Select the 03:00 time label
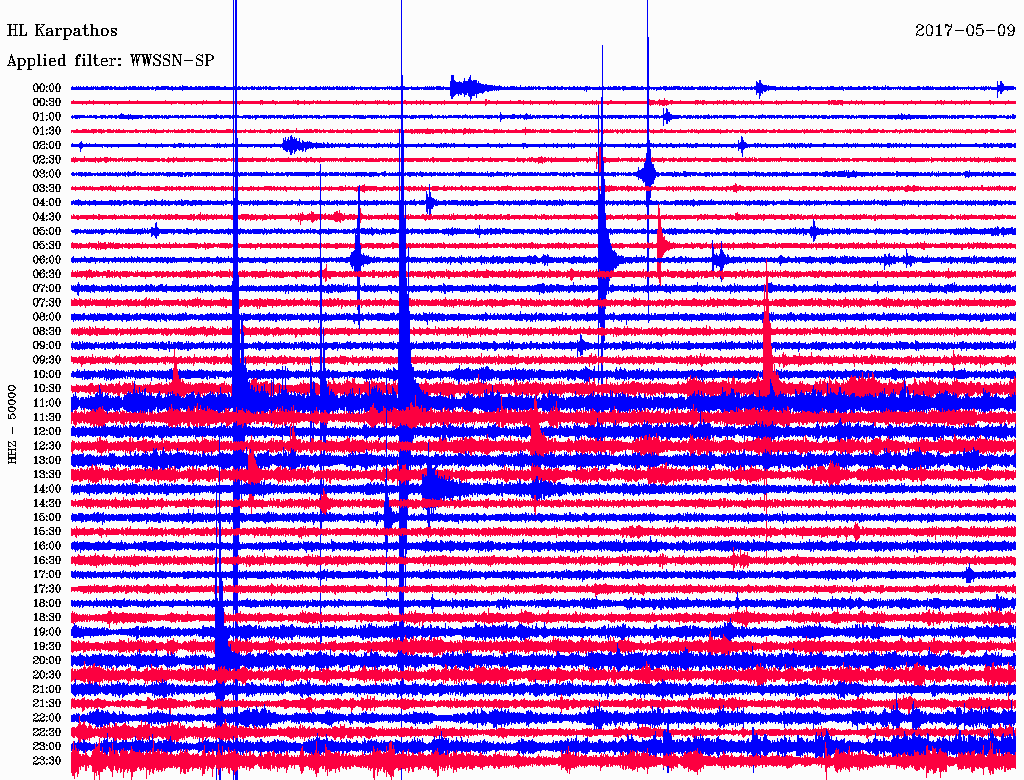The width and height of the screenshot is (1024, 780). point(47,174)
